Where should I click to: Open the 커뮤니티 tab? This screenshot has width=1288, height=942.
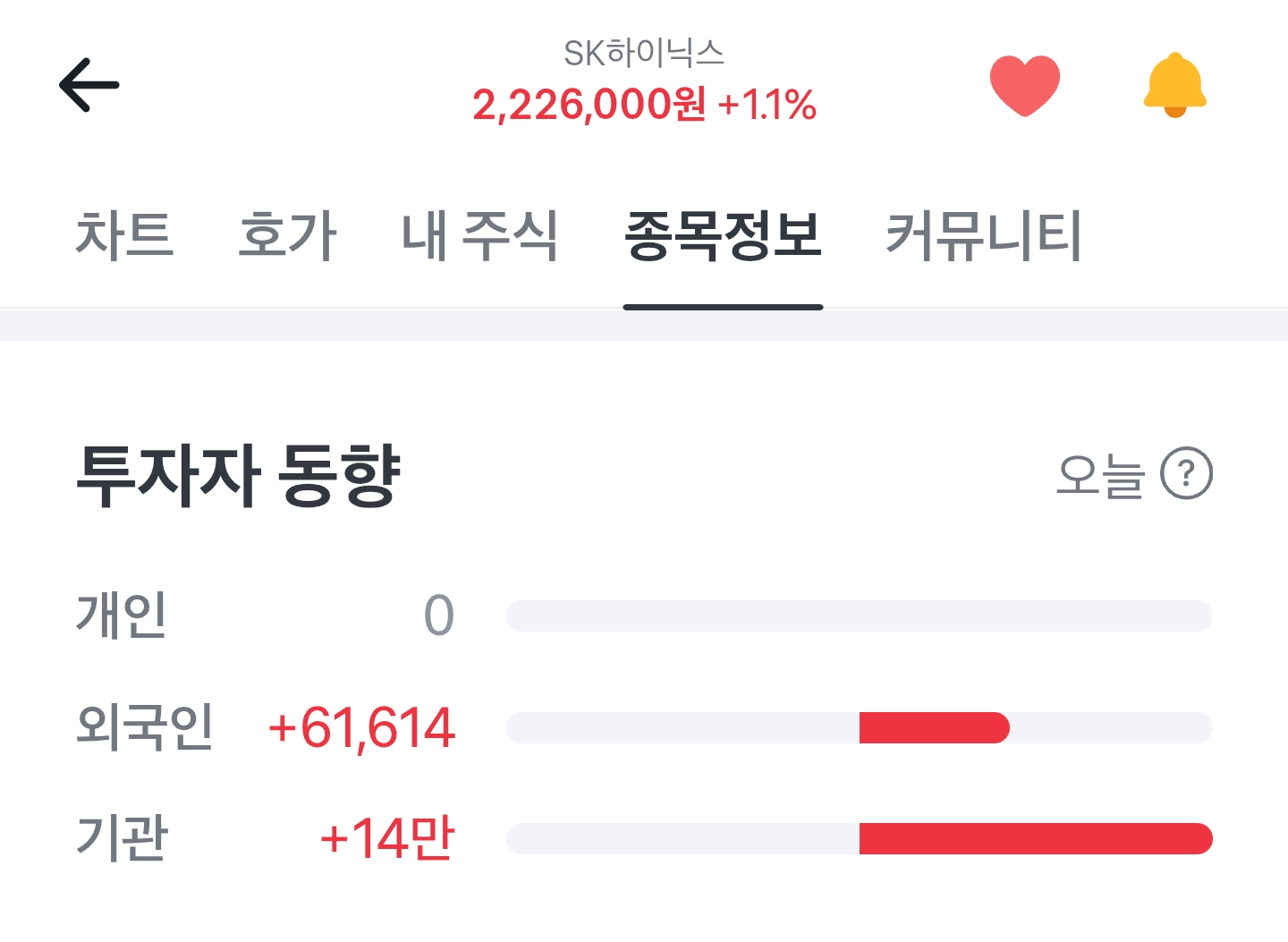pos(983,235)
